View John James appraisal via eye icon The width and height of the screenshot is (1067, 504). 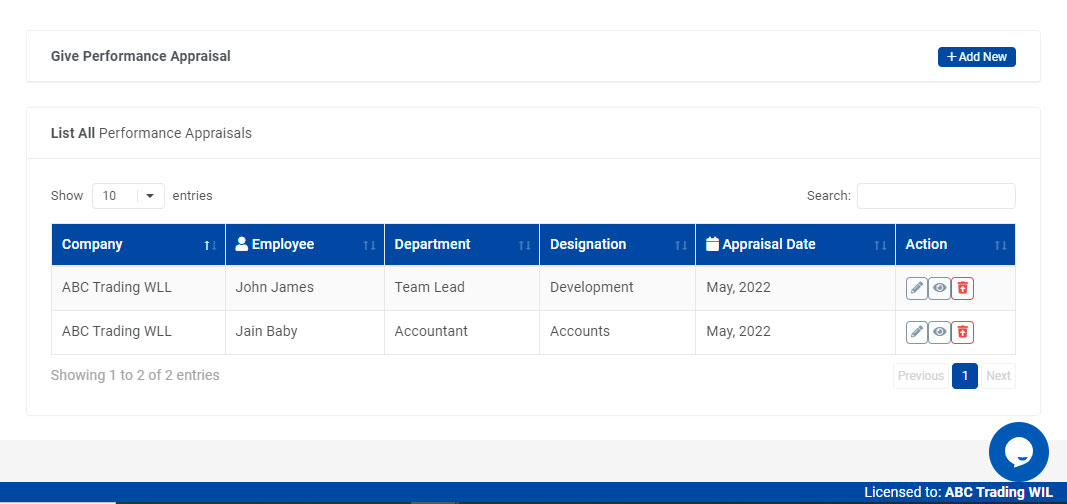[x=939, y=288]
